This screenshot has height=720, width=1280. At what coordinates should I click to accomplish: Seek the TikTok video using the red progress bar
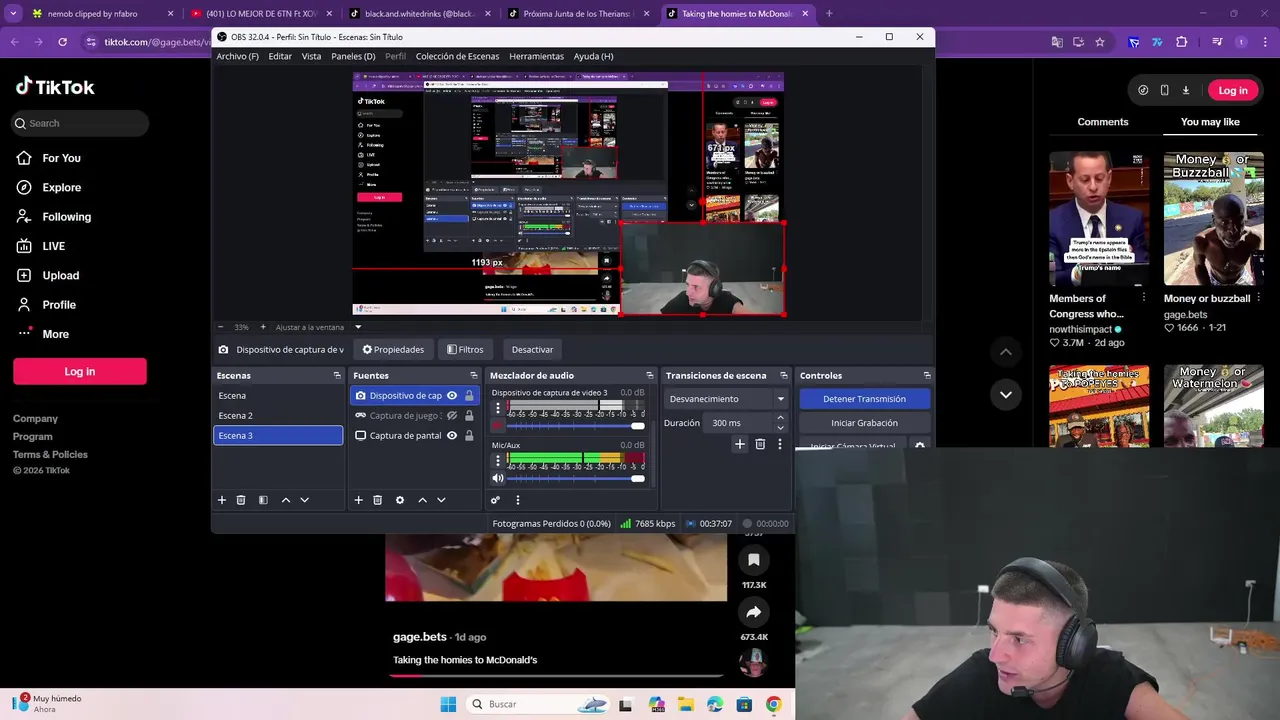[556, 676]
